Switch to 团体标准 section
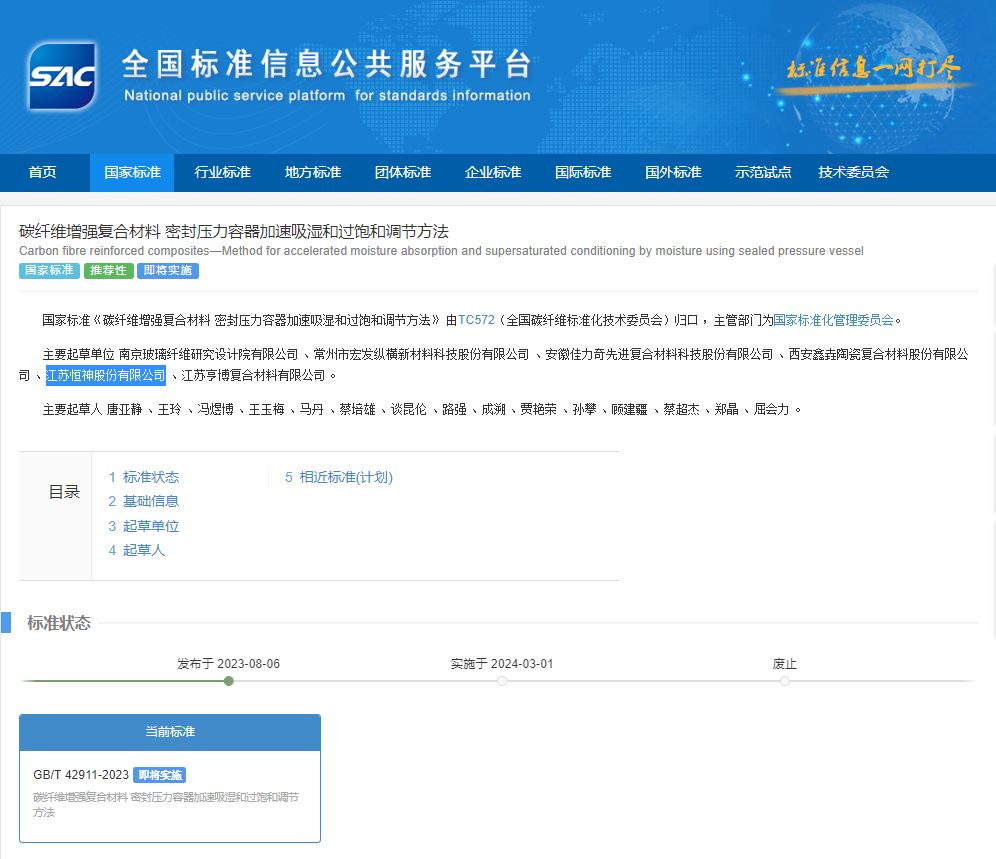Viewport: 996px width, 859px height. (x=403, y=172)
